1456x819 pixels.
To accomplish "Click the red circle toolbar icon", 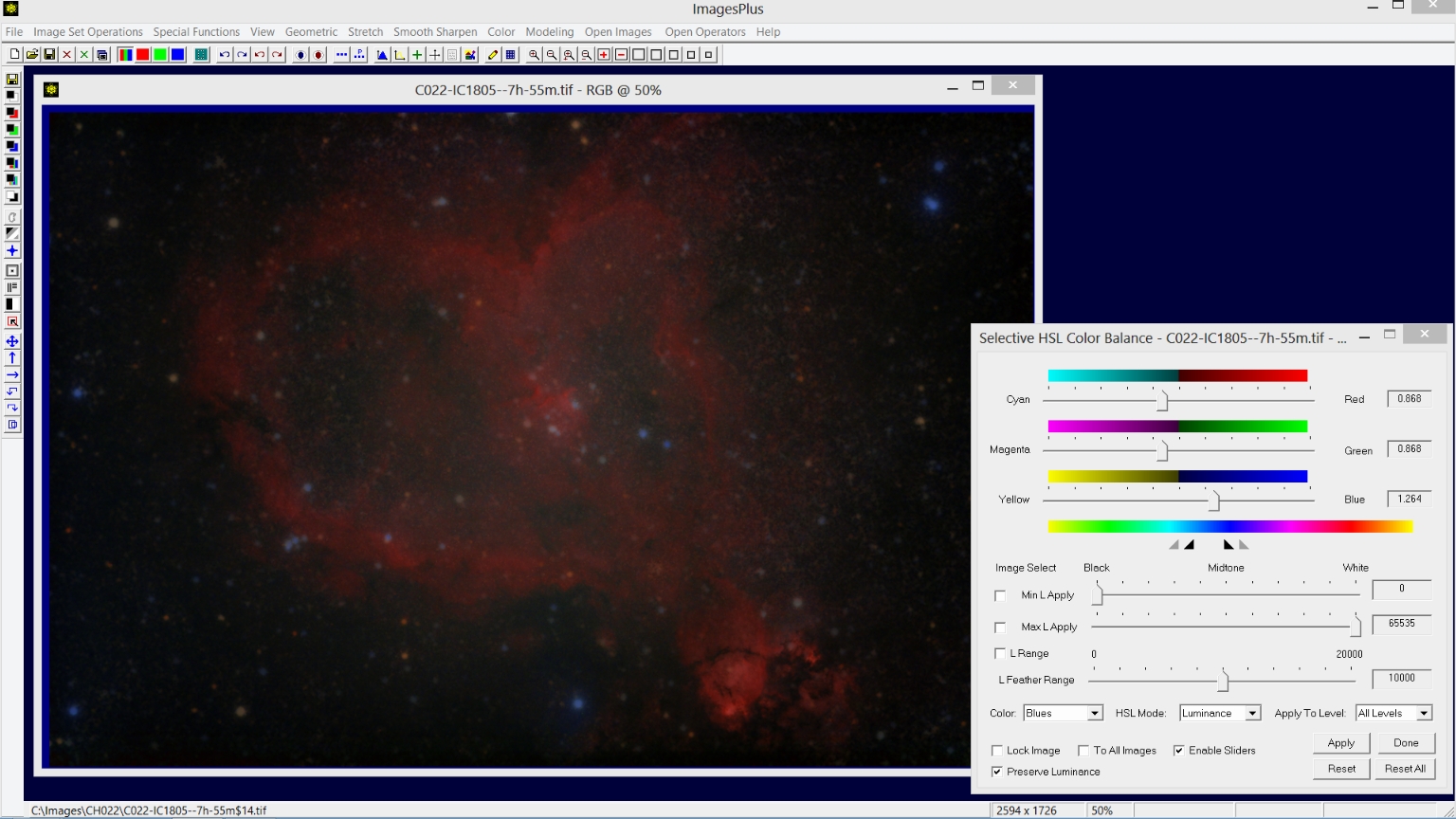I will [x=318, y=55].
